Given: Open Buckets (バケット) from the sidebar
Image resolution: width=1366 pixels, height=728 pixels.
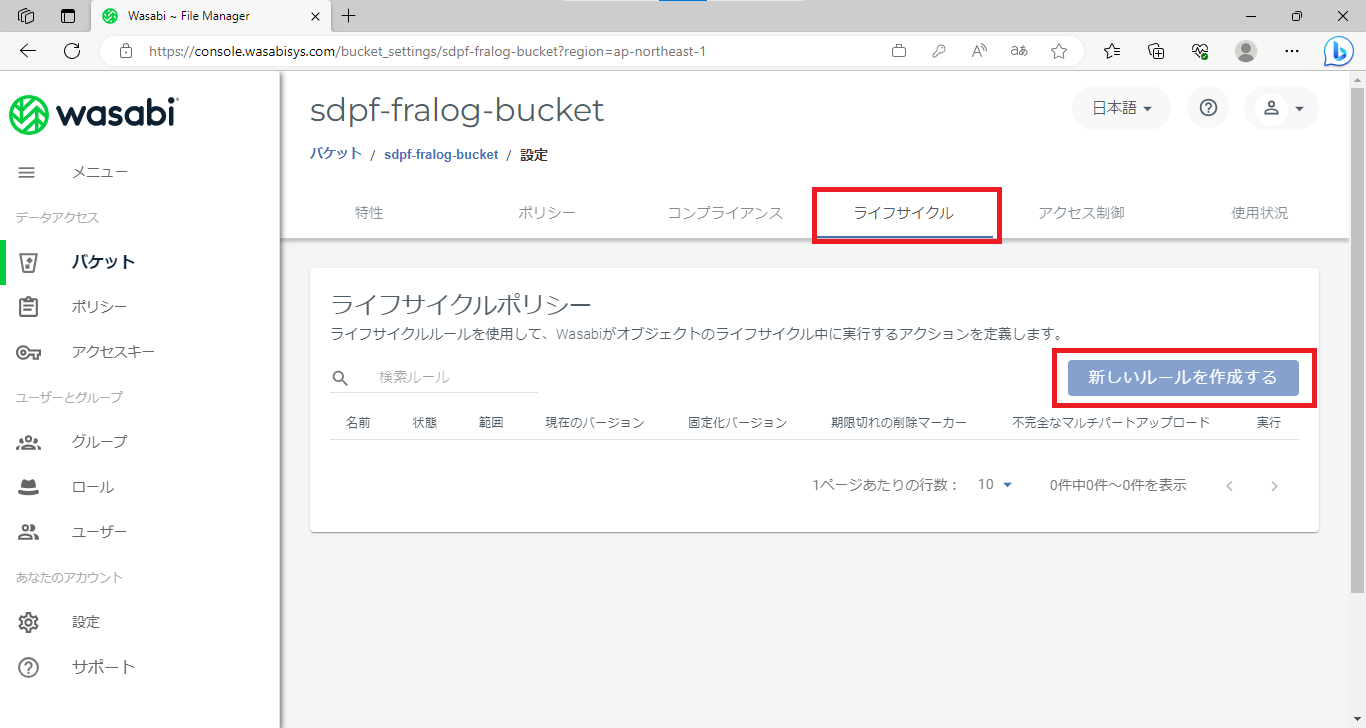Looking at the screenshot, I should pyautogui.click(x=103, y=262).
